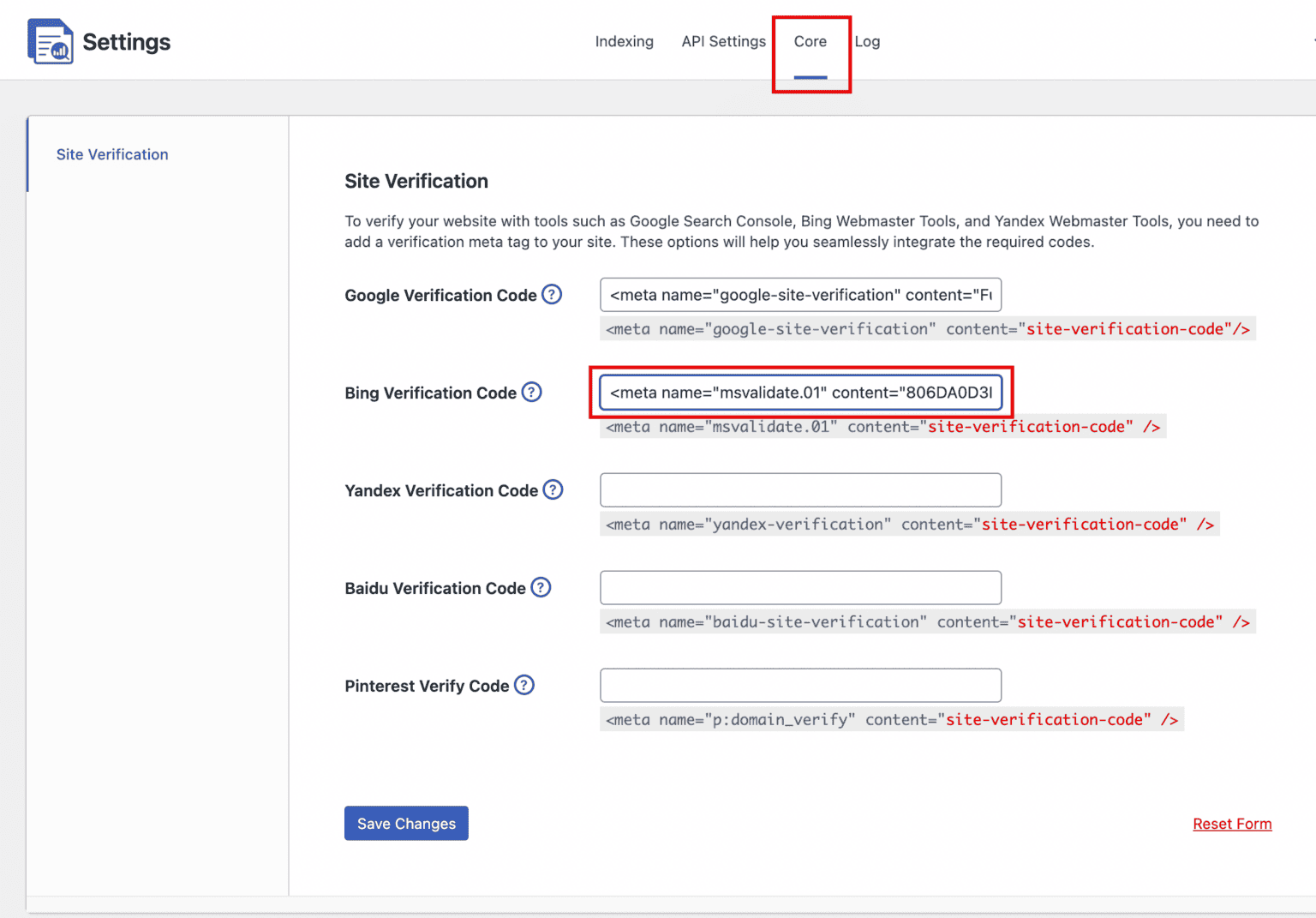Switch to the Indexing tab
Screen dimensions: 1316x918
coord(624,41)
